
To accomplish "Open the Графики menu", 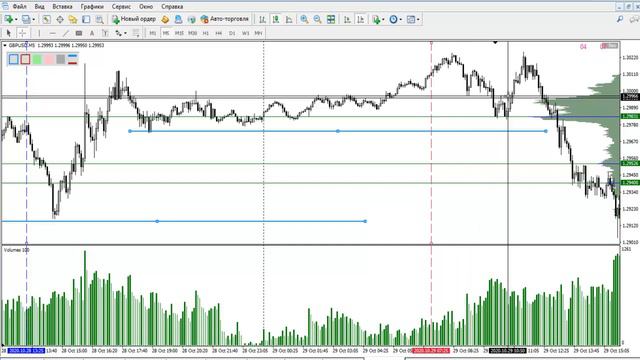I will coord(92,7).
